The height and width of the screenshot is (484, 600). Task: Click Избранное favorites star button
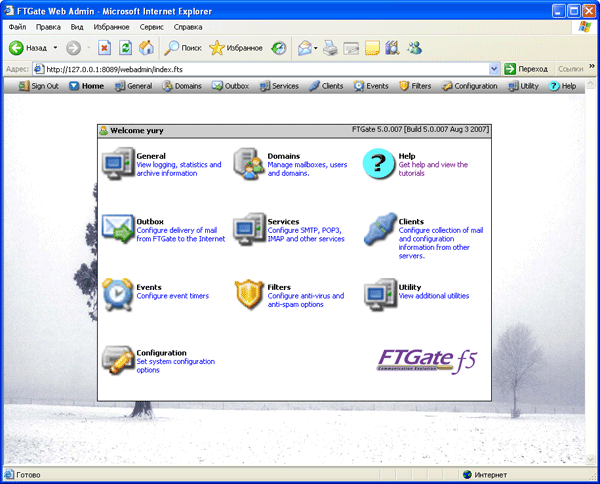click(236, 48)
